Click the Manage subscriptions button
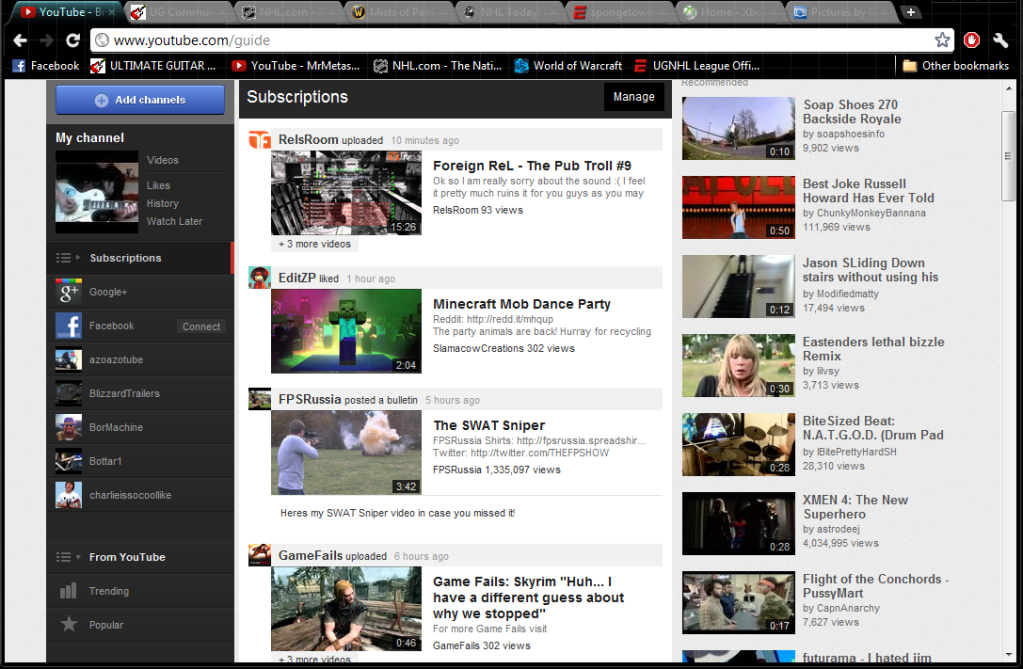The width and height of the screenshot is (1023, 669). click(x=634, y=97)
